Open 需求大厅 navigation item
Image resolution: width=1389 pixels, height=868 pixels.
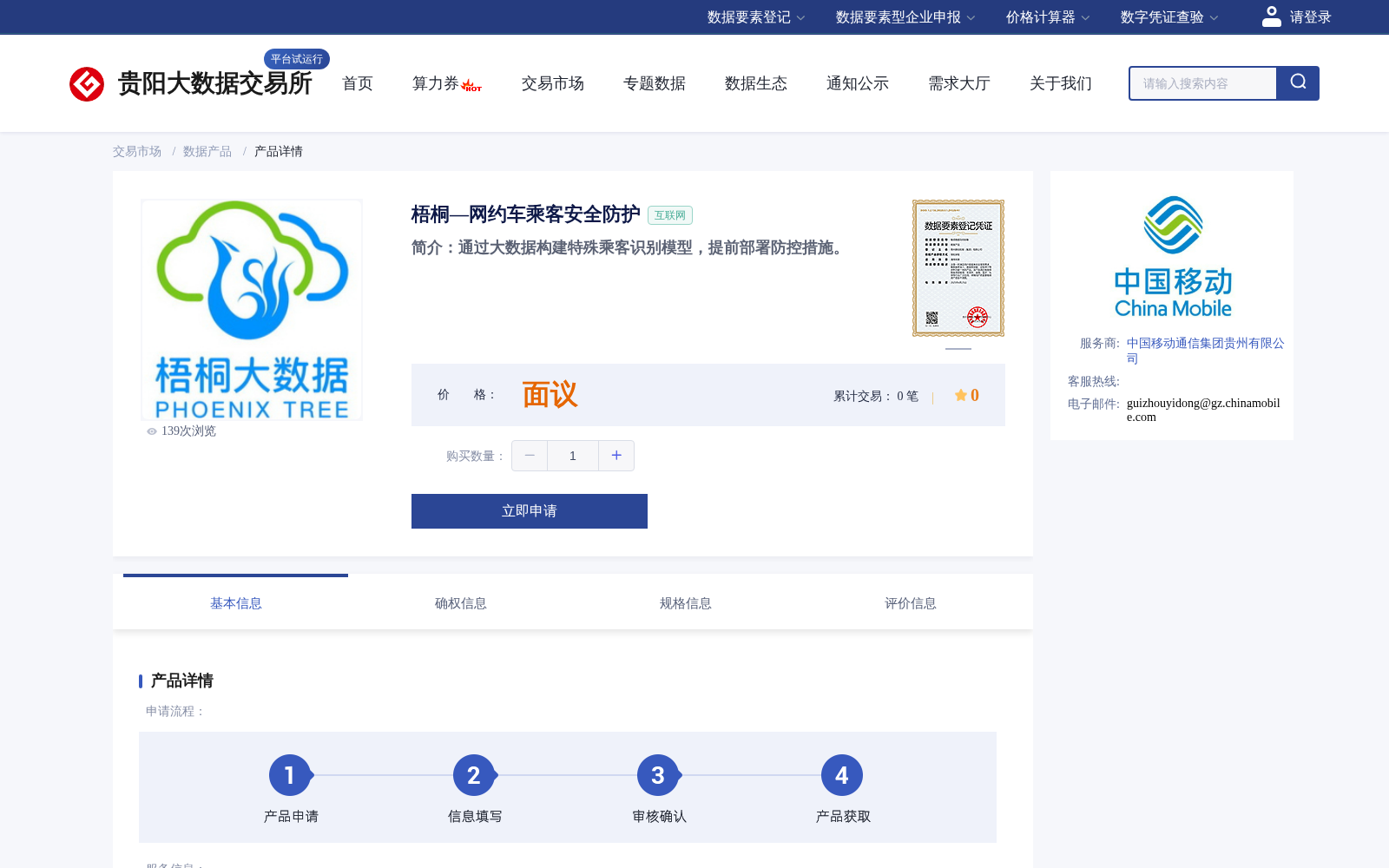959,83
